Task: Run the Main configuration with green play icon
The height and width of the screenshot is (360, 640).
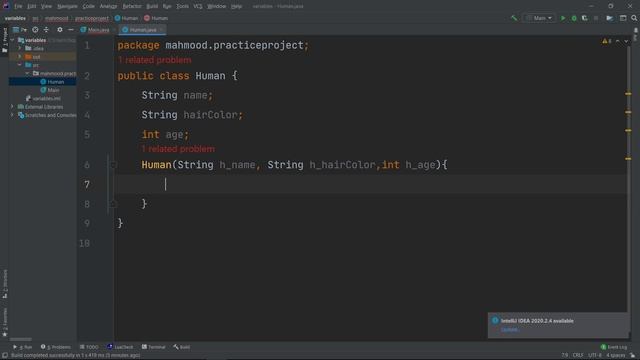Action: 563,18
